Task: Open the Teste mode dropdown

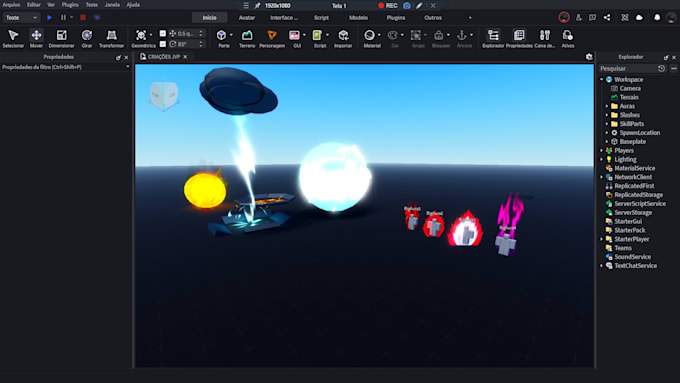Action: tap(21, 18)
